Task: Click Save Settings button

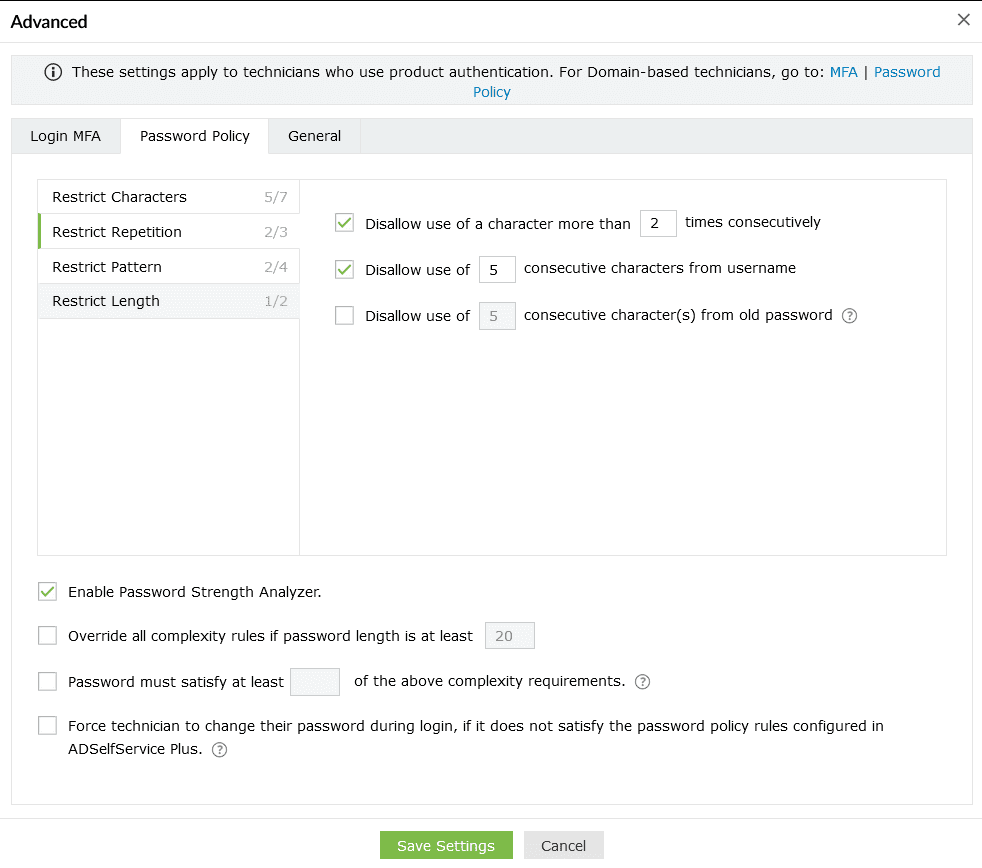Action: coord(446,845)
